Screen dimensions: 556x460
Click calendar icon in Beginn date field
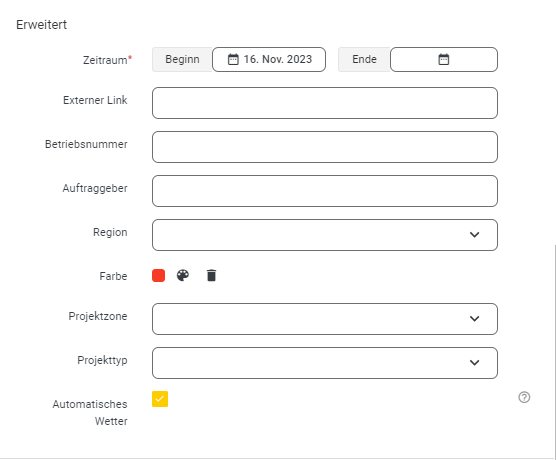click(x=233, y=59)
